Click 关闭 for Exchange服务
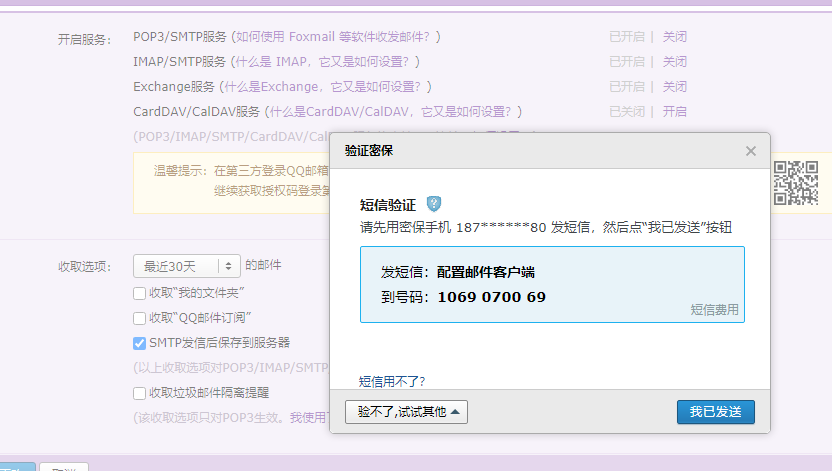This screenshot has height=471, width=832. pyautogui.click(x=675, y=87)
